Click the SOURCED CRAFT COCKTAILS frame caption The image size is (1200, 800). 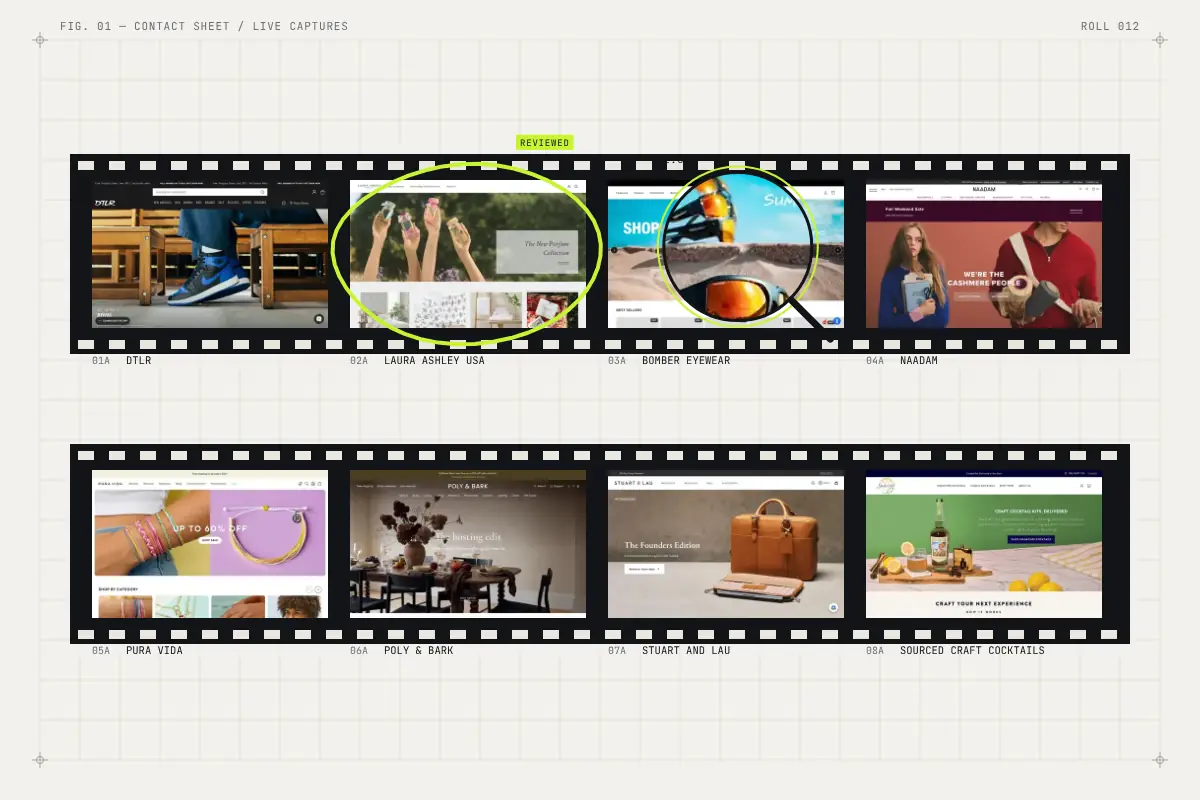pos(972,651)
